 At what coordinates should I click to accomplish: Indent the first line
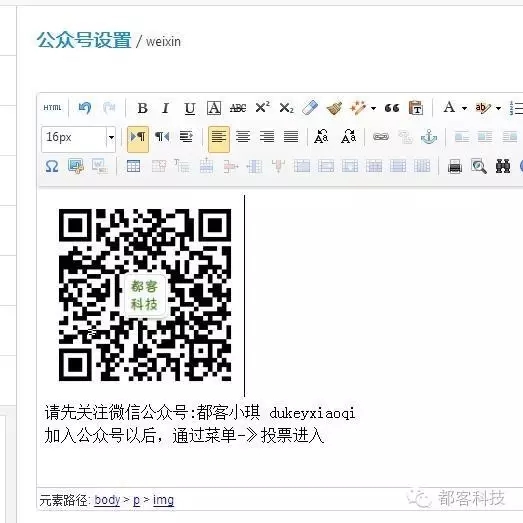186,137
